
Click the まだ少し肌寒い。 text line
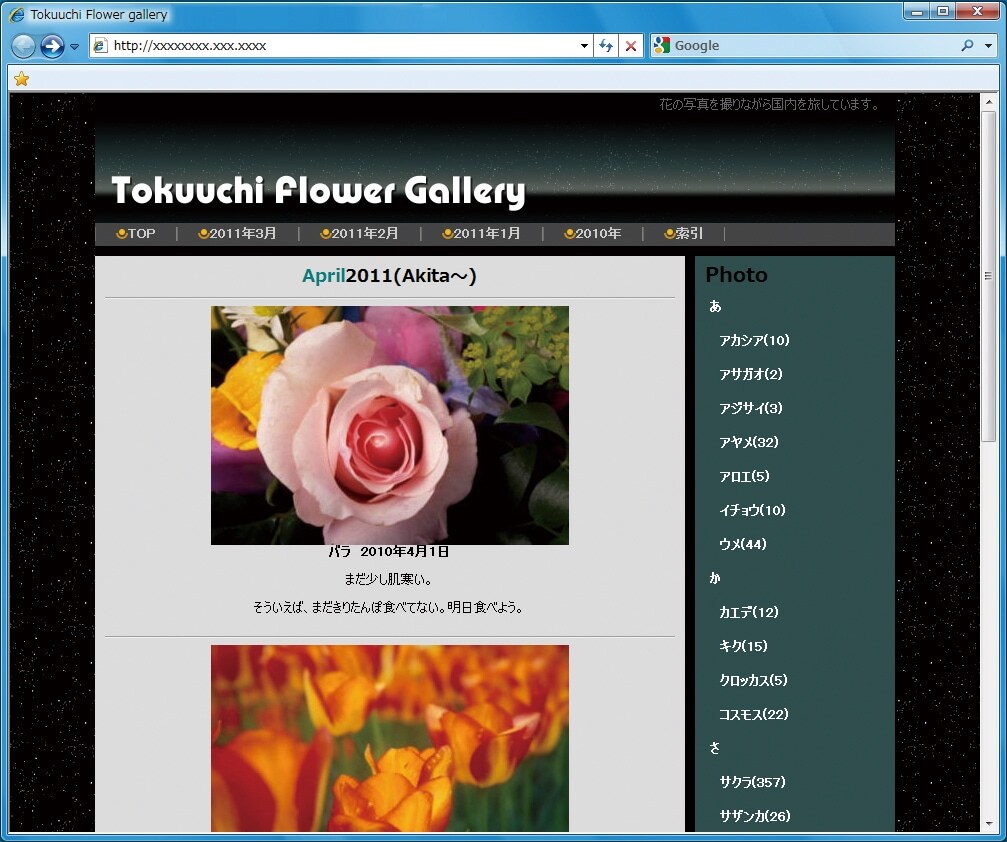[389, 579]
